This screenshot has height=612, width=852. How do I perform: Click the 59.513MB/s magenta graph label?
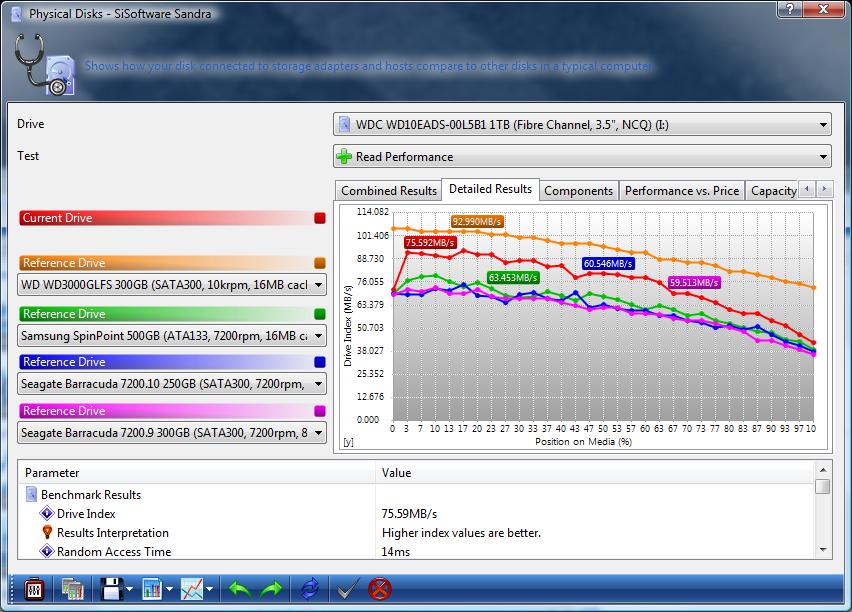click(694, 283)
